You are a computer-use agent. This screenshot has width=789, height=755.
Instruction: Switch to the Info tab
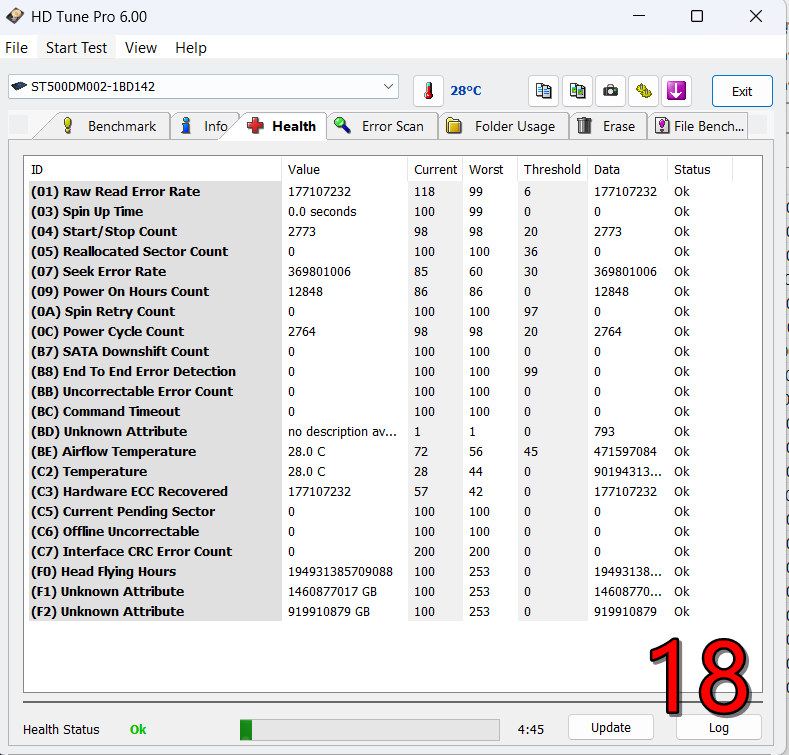click(x=204, y=126)
